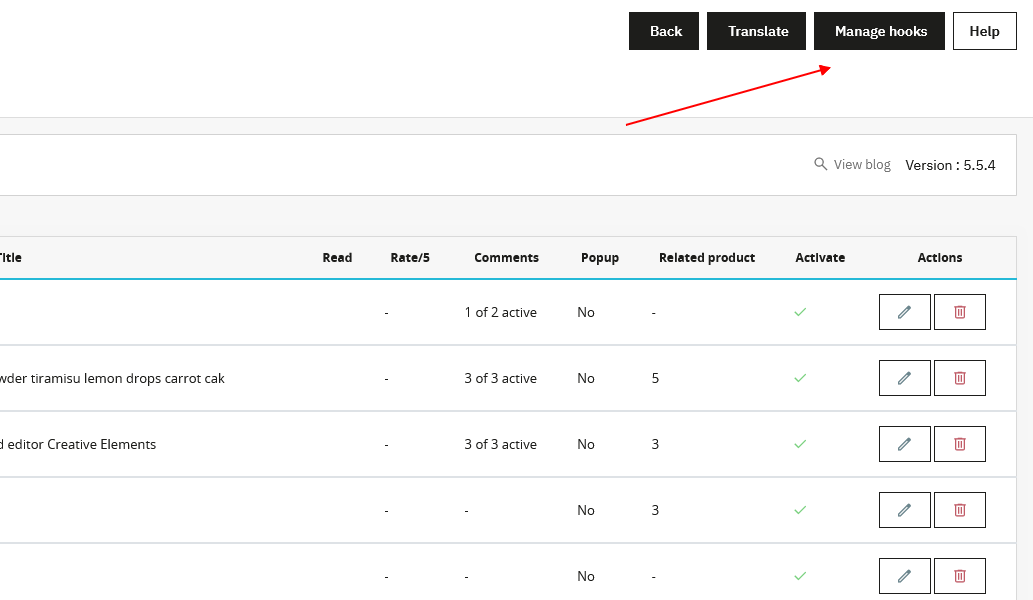
Task: Go back using the Back button
Action: coord(665,31)
